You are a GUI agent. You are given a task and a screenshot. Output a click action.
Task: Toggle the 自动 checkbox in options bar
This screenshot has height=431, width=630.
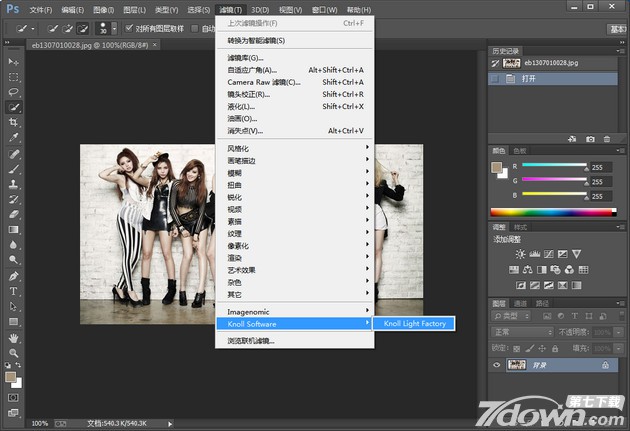coord(196,29)
